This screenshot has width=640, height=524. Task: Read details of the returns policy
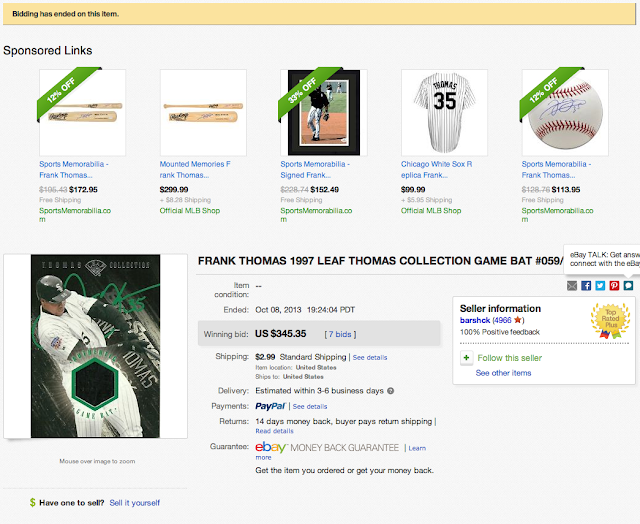(275, 431)
